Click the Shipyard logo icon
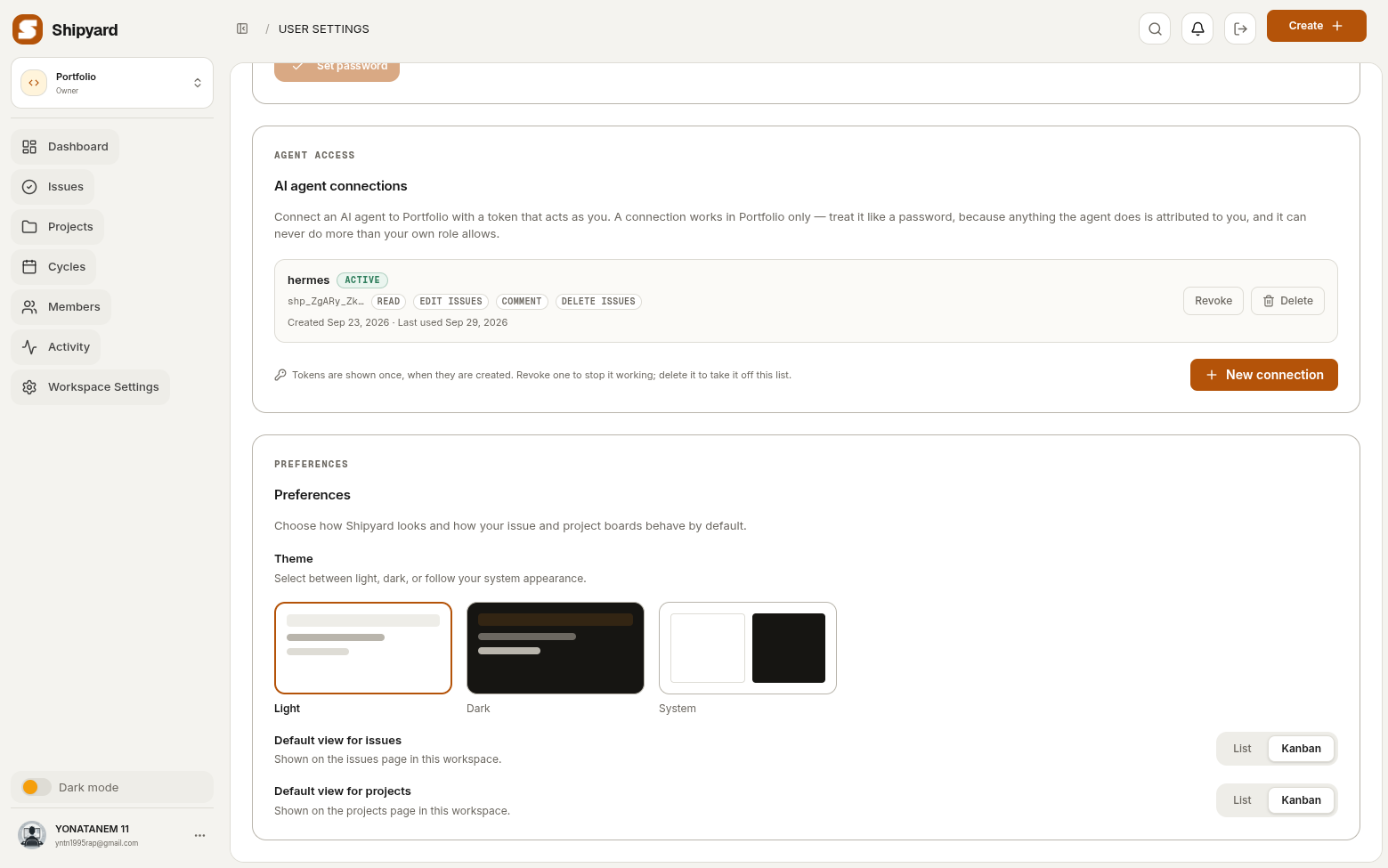The image size is (1388, 868). click(x=28, y=29)
